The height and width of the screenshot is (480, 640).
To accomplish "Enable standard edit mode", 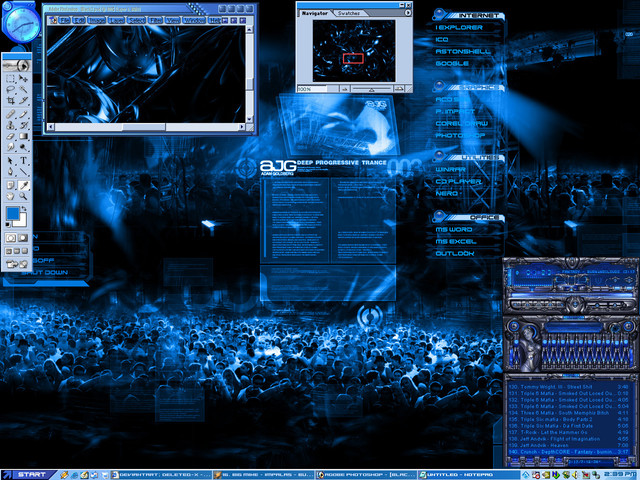I will [x=11, y=238].
